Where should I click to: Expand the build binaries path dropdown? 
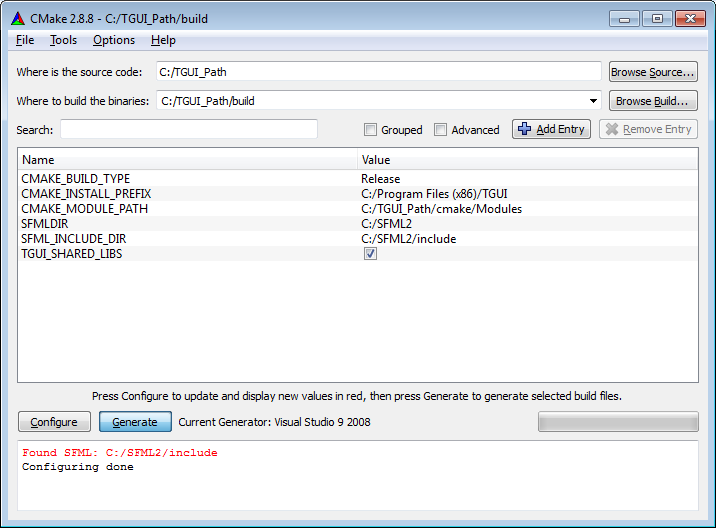(593, 101)
